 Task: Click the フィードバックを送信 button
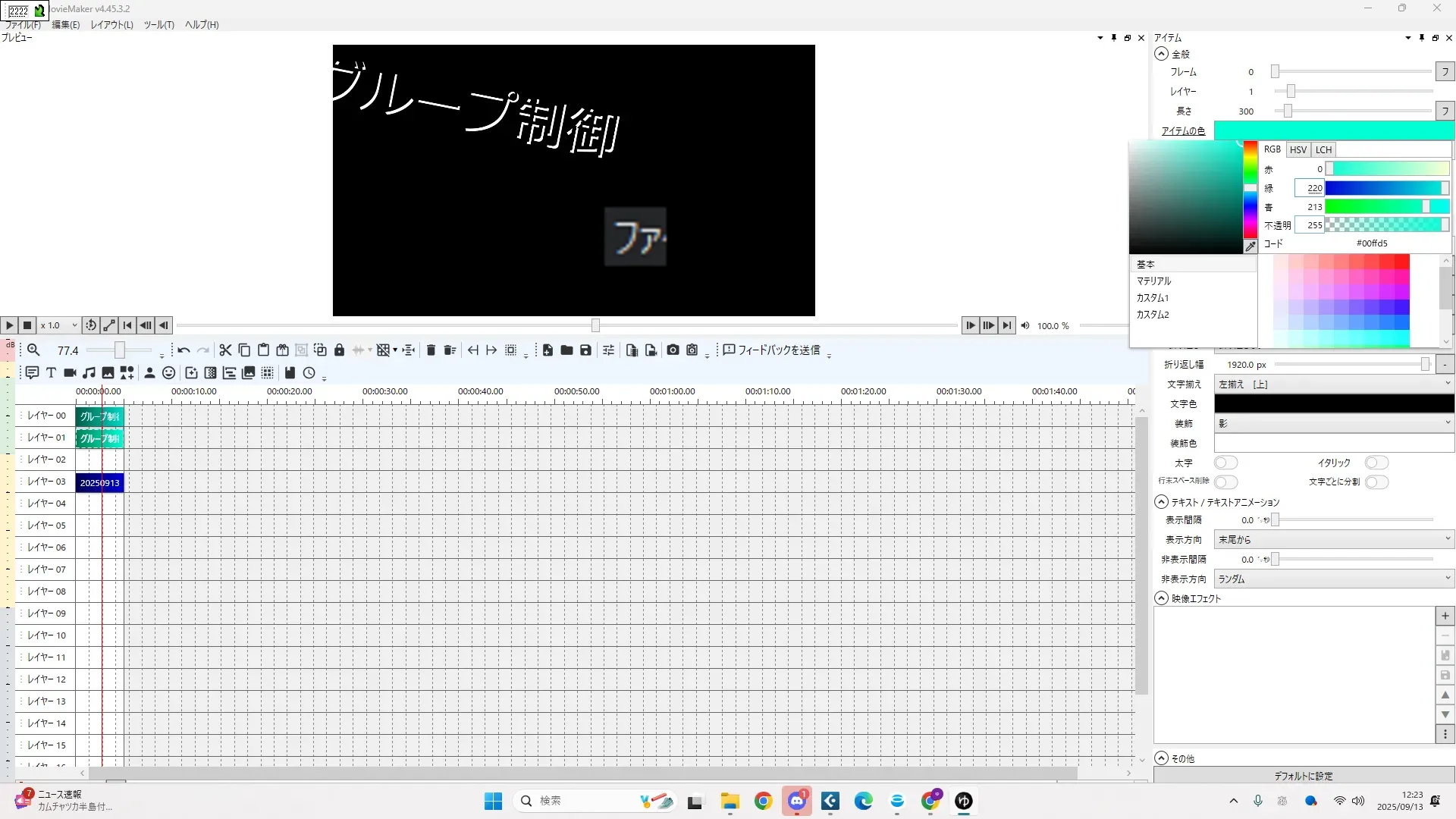pyautogui.click(x=771, y=350)
